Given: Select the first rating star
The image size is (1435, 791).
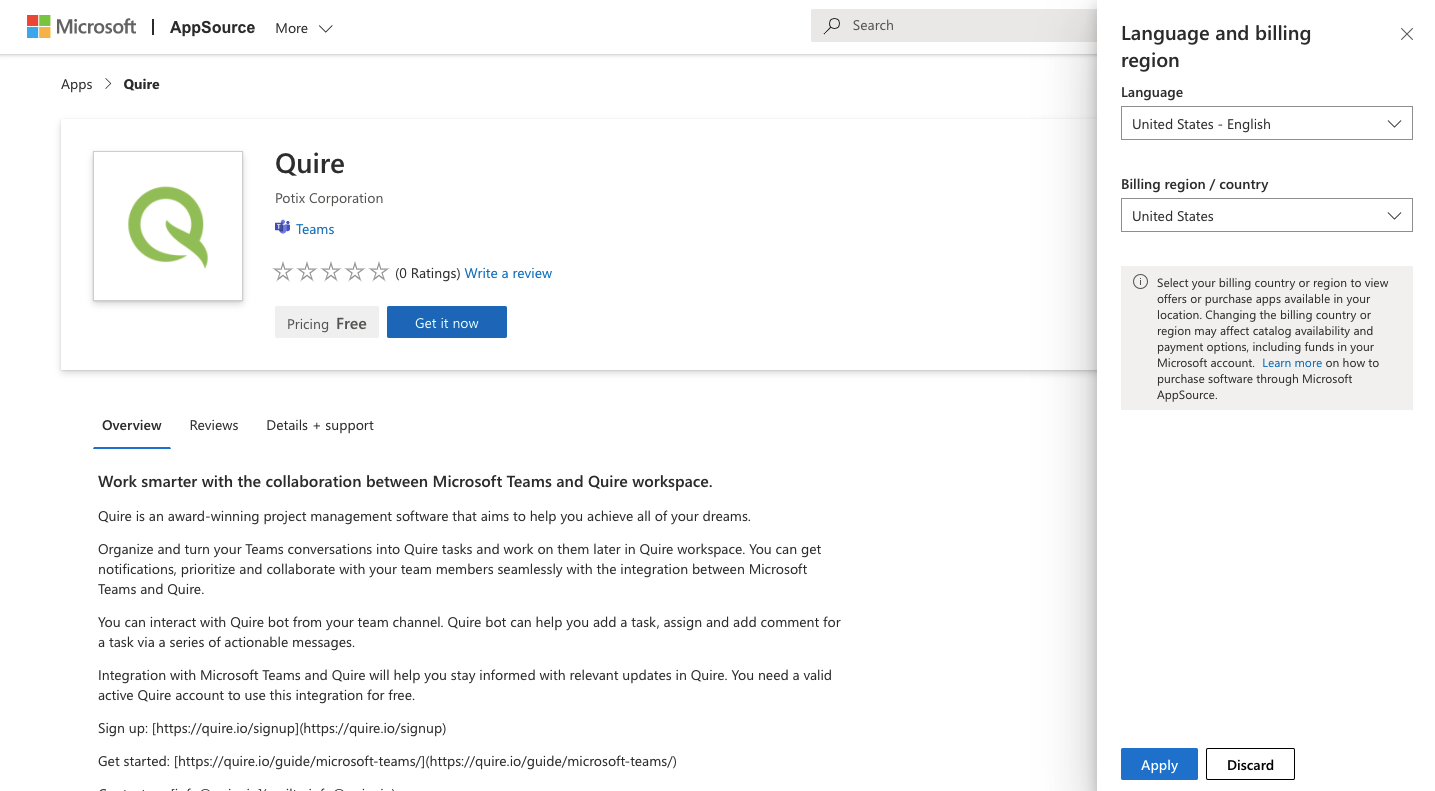Looking at the screenshot, I should (x=283, y=272).
